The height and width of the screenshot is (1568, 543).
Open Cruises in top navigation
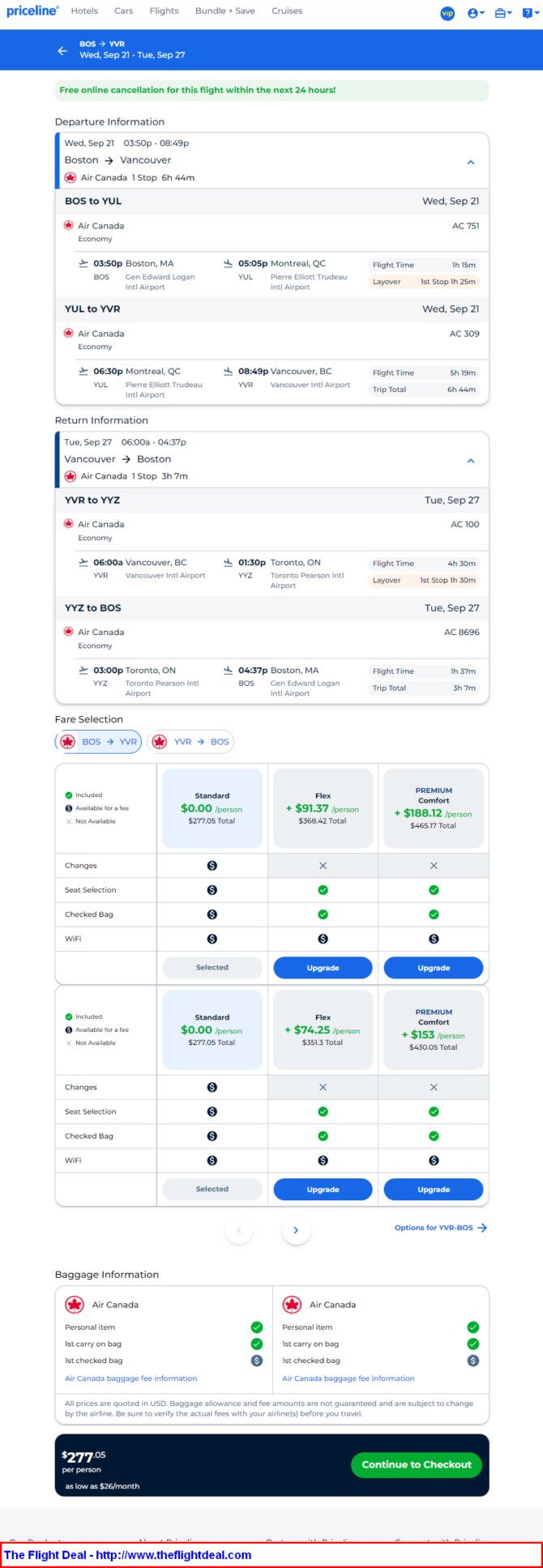coord(287,11)
